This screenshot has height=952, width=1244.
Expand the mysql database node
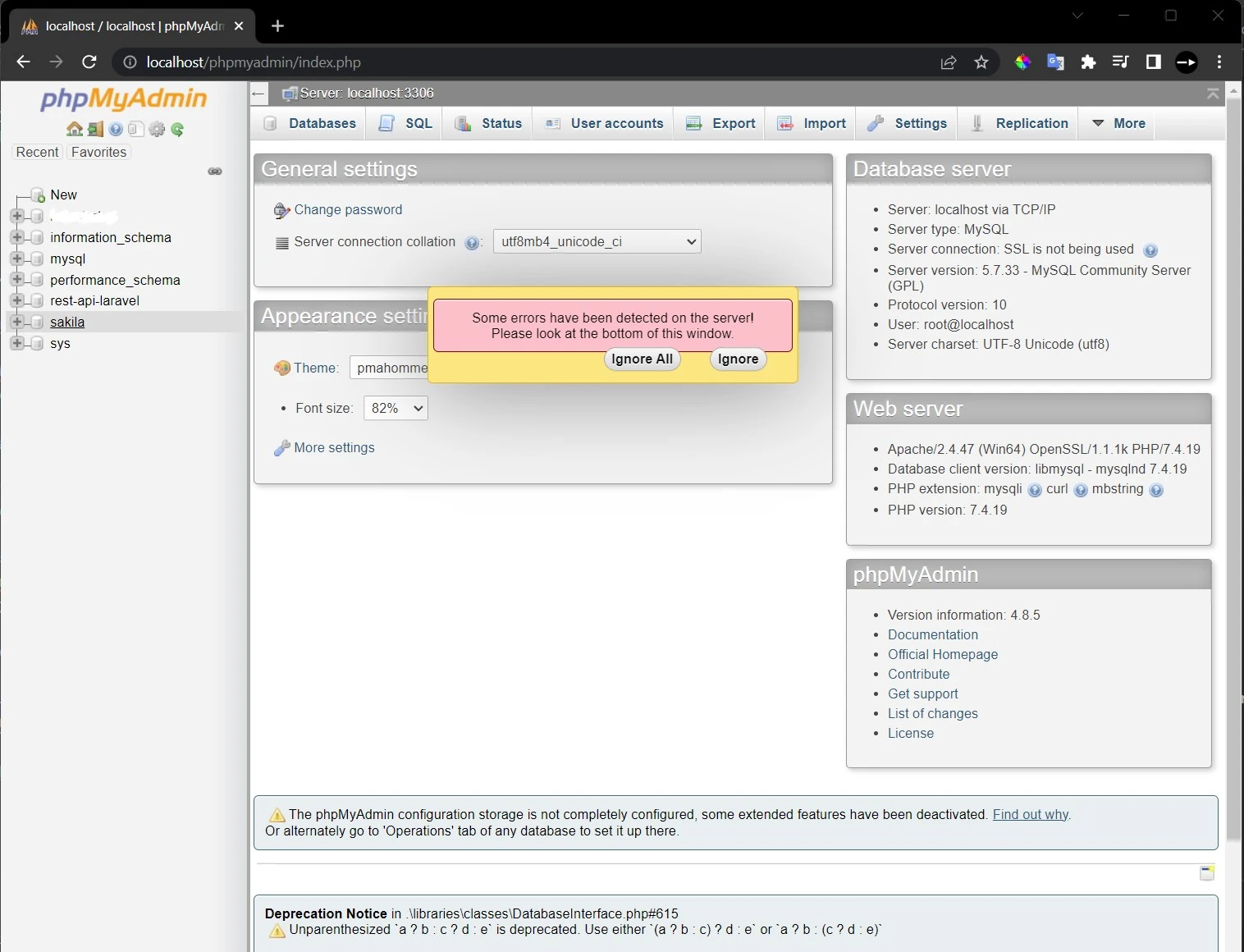(16, 258)
